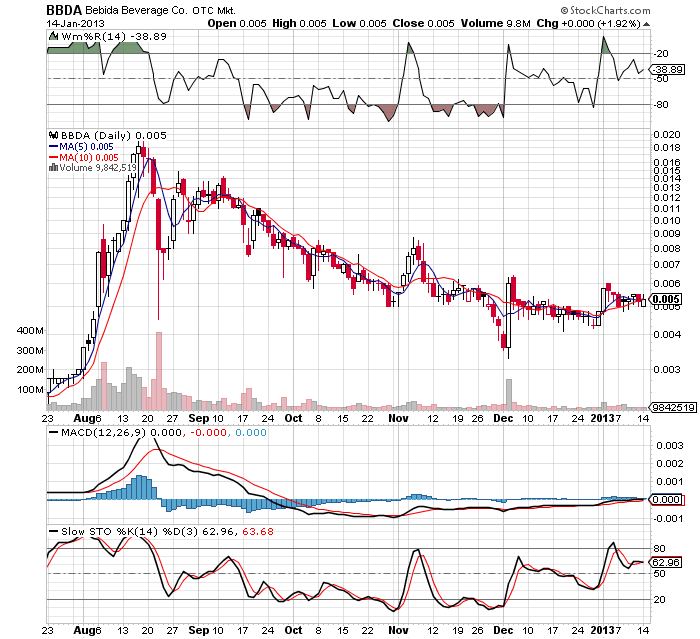The width and height of the screenshot is (700, 639).
Task: Click the -20 level on the Wm%R axis
Action: pos(661,54)
